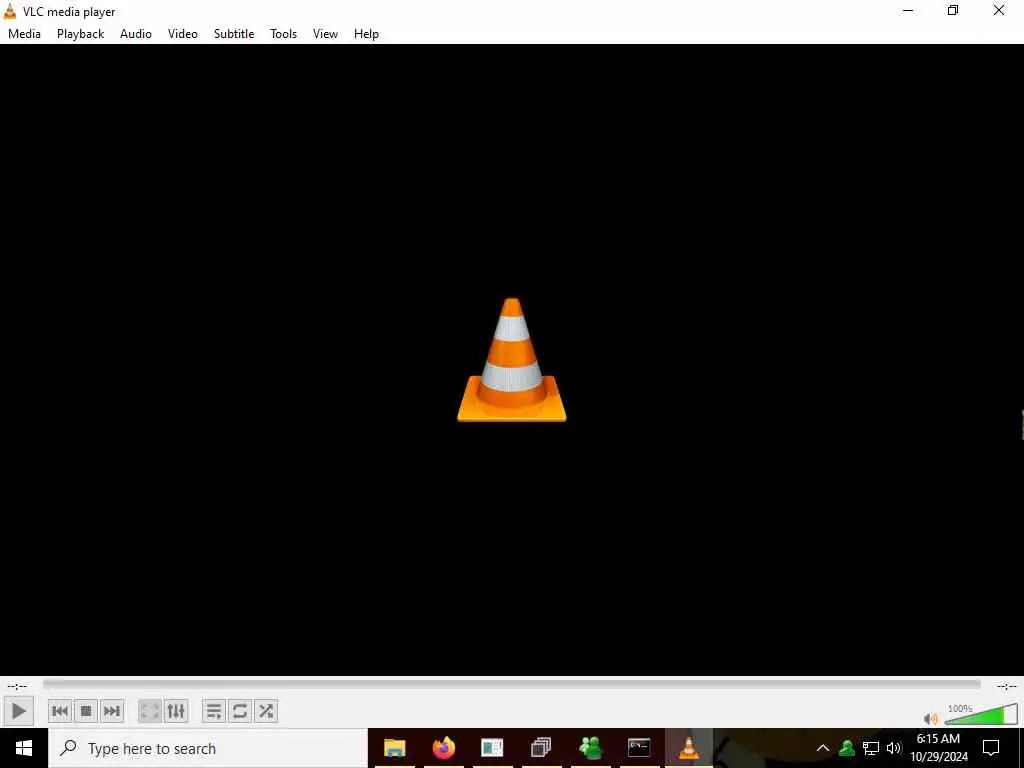Open the Help menu

pos(366,34)
